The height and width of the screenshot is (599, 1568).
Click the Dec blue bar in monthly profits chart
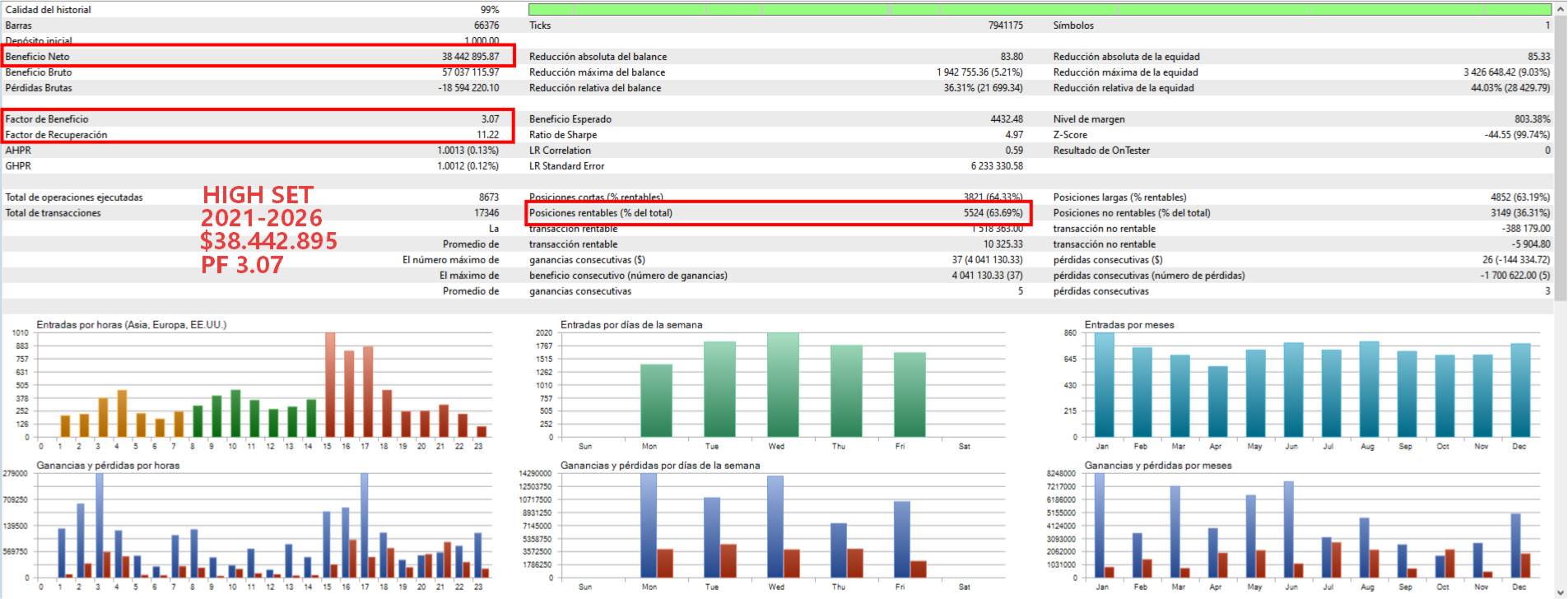(1515, 546)
